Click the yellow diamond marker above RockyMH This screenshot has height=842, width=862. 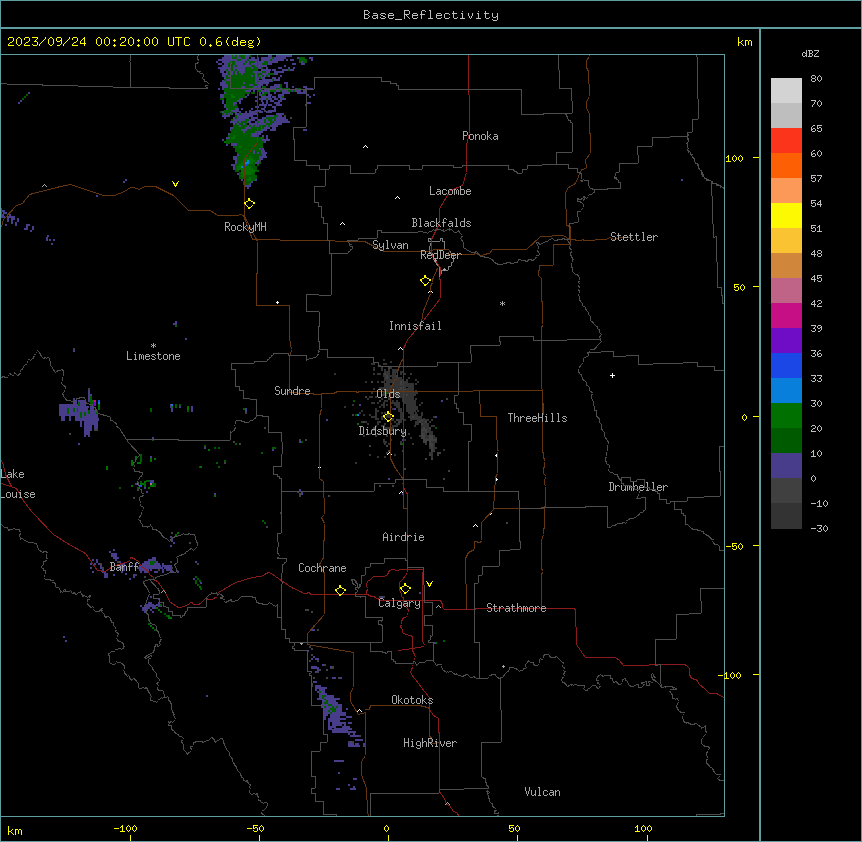tap(250, 204)
